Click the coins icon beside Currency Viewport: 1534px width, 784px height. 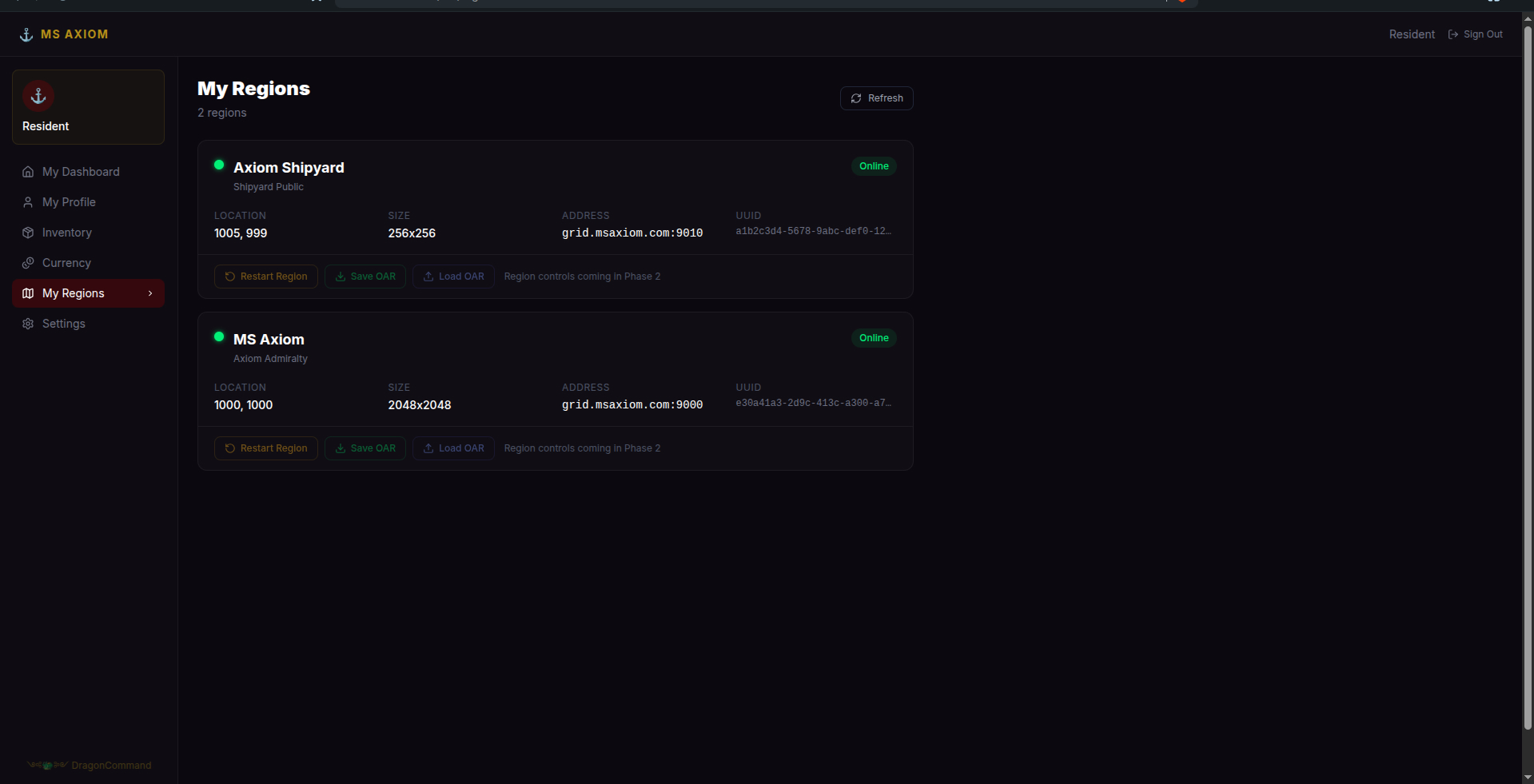coord(28,263)
